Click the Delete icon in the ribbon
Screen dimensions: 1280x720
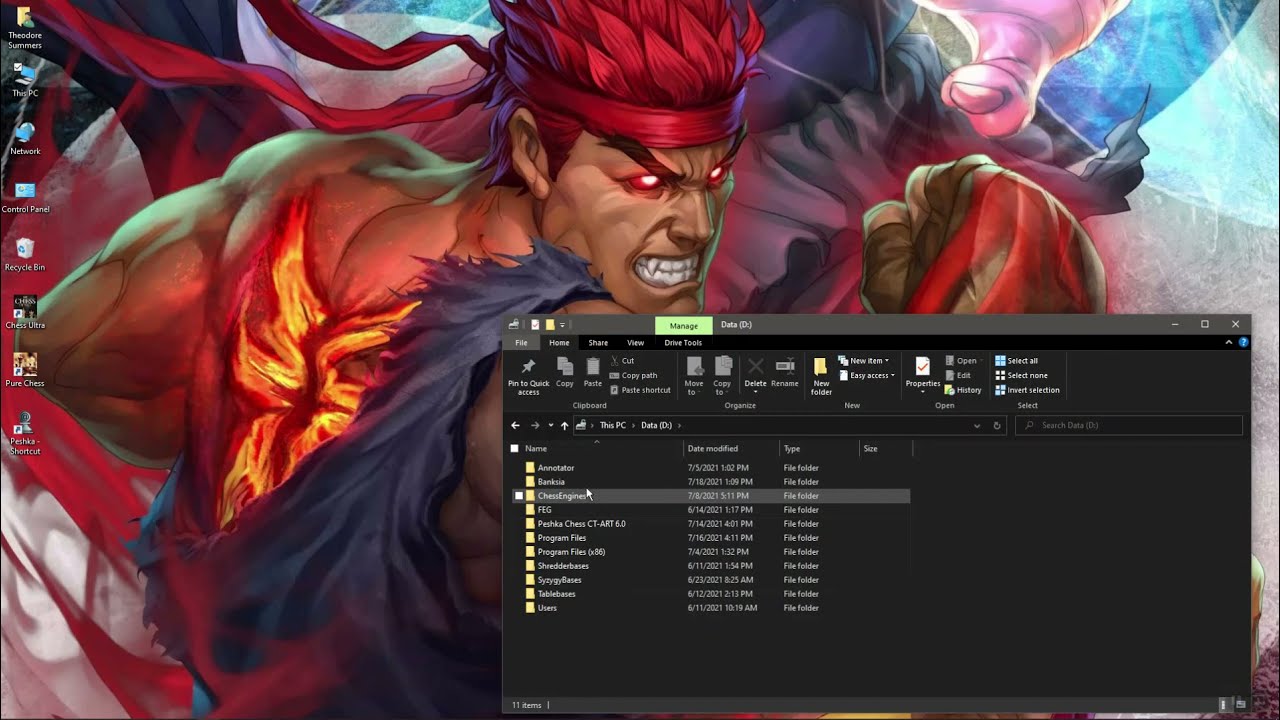point(756,367)
